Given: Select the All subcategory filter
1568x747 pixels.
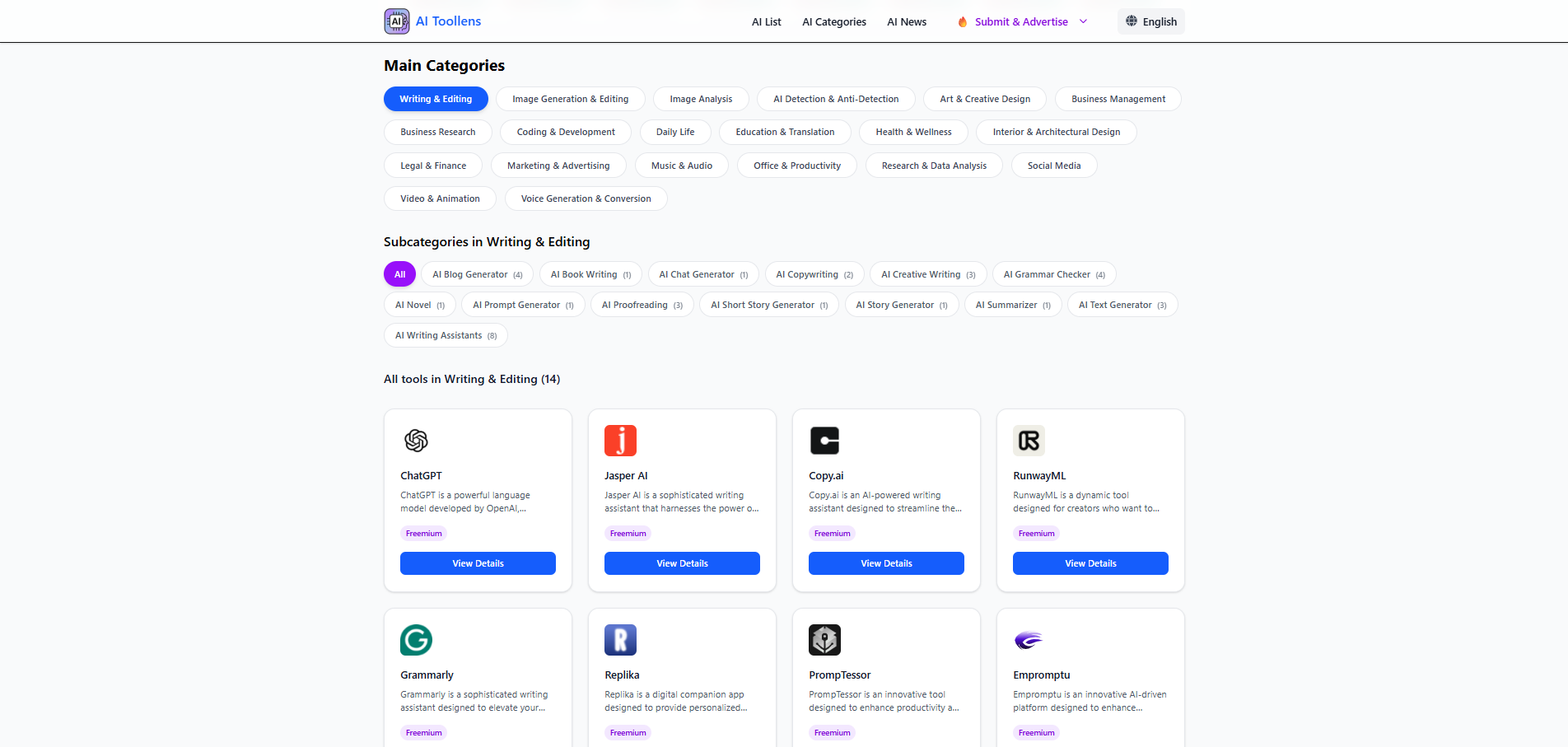Looking at the screenshot, I should pyautogui.click(x=399, y=274).
